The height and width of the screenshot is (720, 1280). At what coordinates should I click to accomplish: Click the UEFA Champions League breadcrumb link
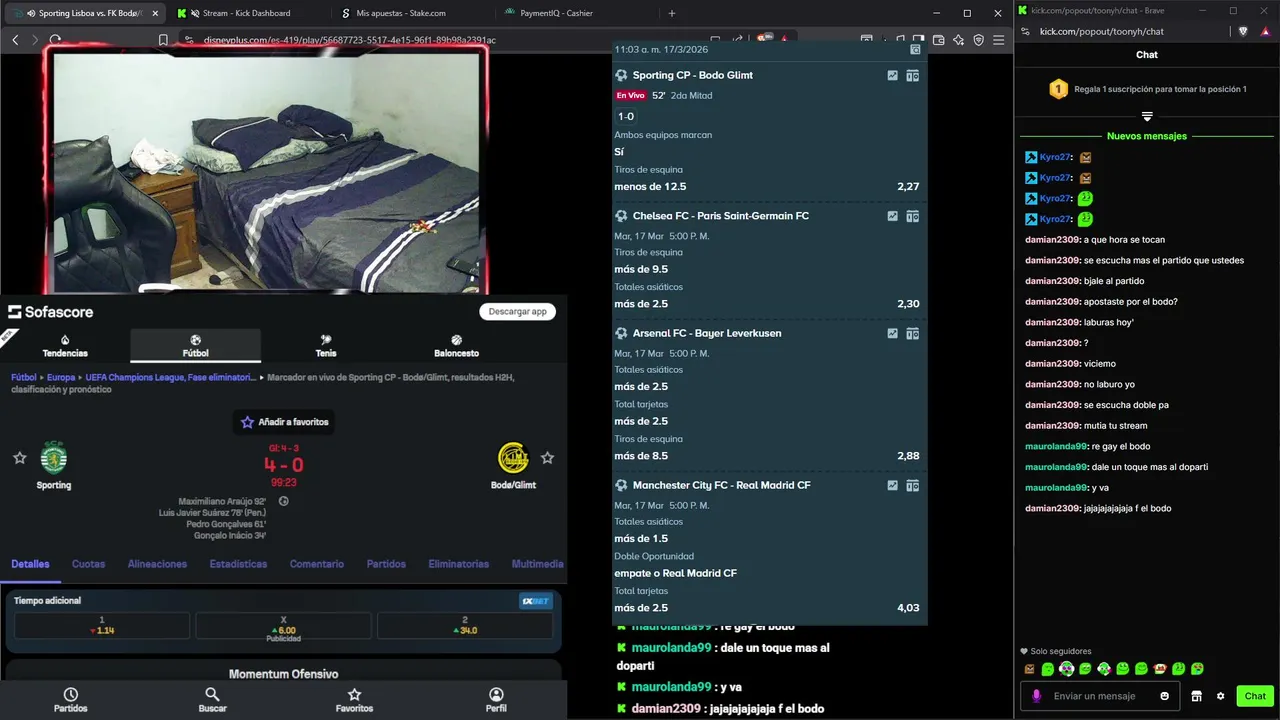(x=172, y=378)
